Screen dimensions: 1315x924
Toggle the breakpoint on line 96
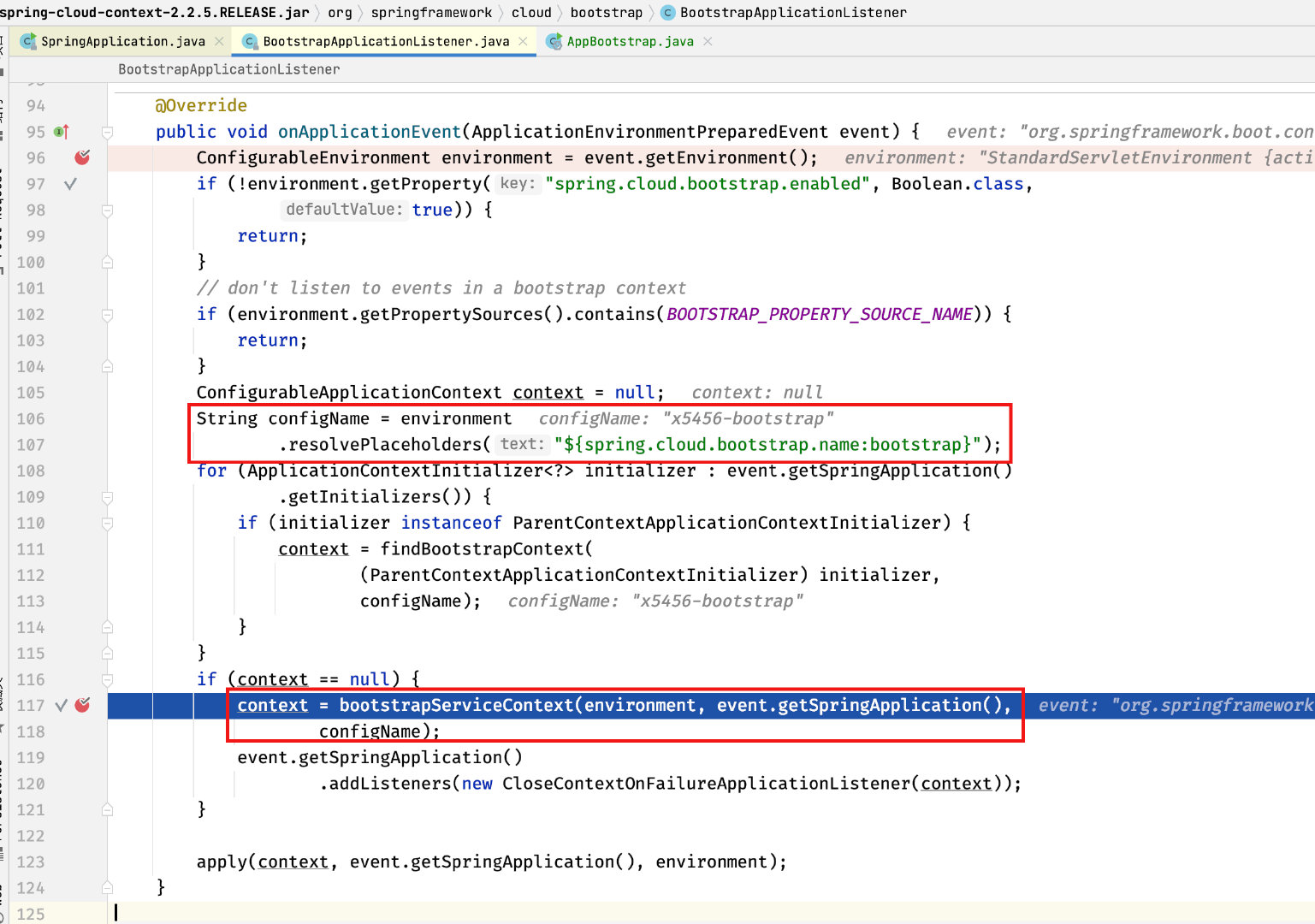pyautogui.click(x=82, y=157)
